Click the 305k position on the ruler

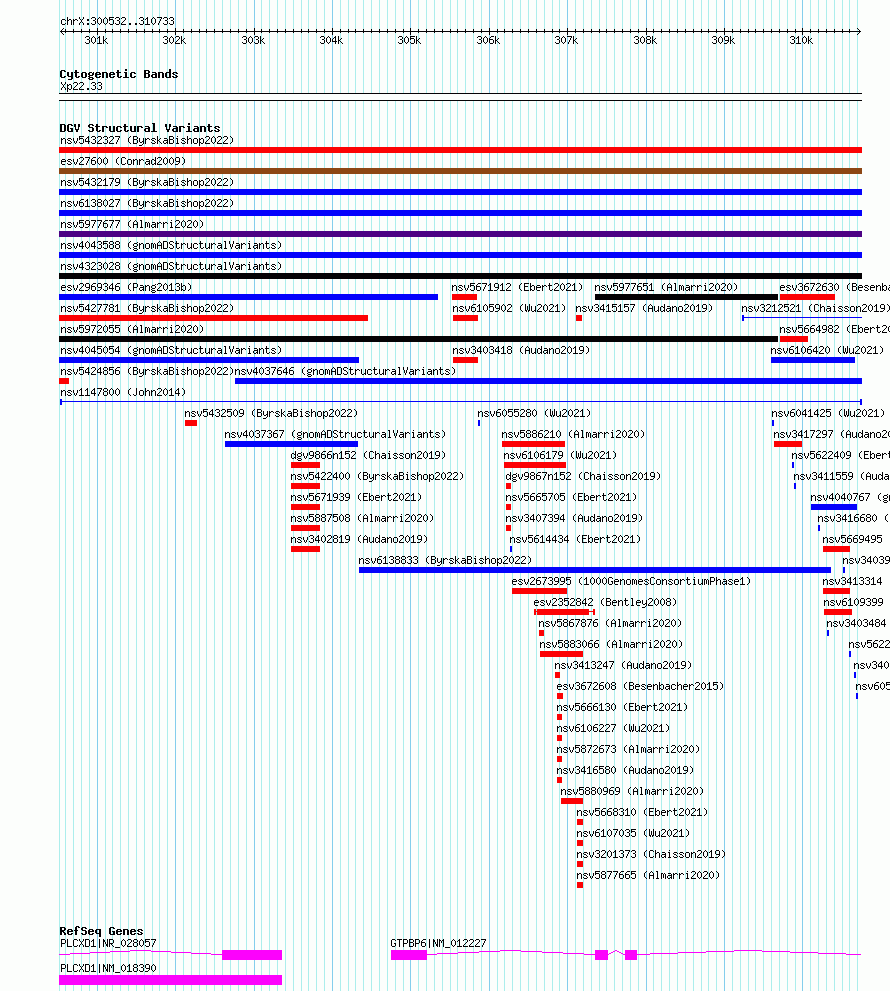coord(409,40)
